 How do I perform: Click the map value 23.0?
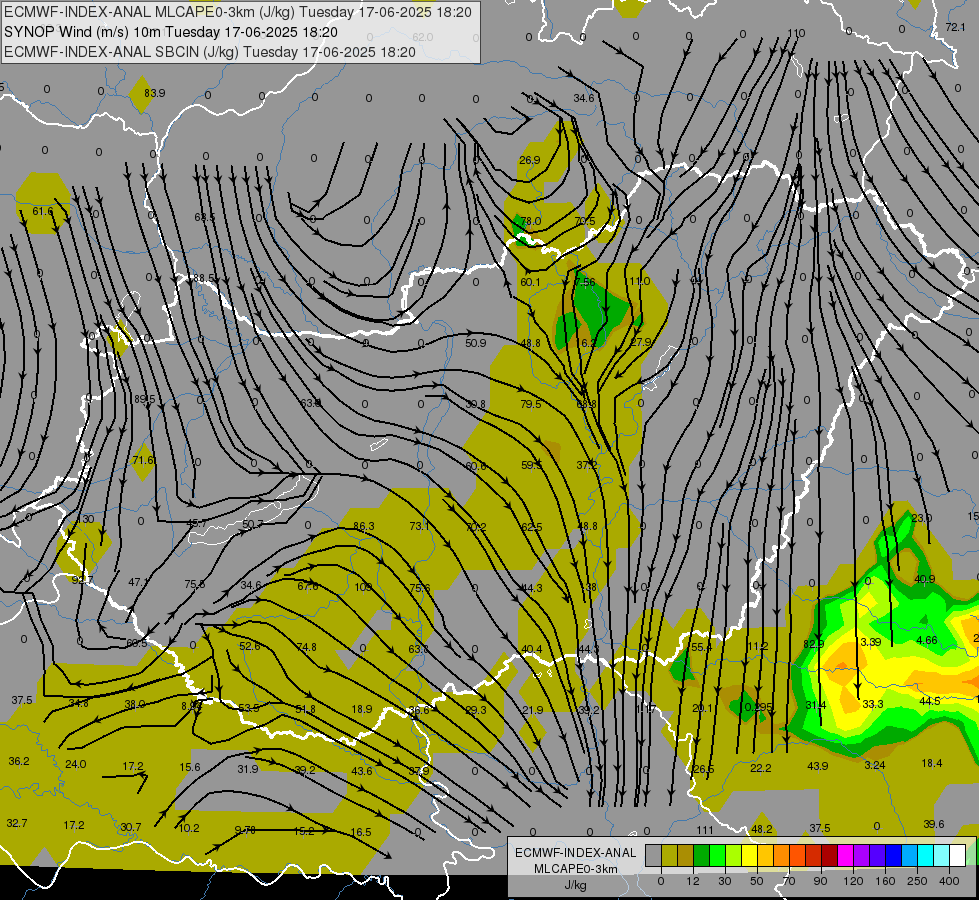(x=922, y=518)
